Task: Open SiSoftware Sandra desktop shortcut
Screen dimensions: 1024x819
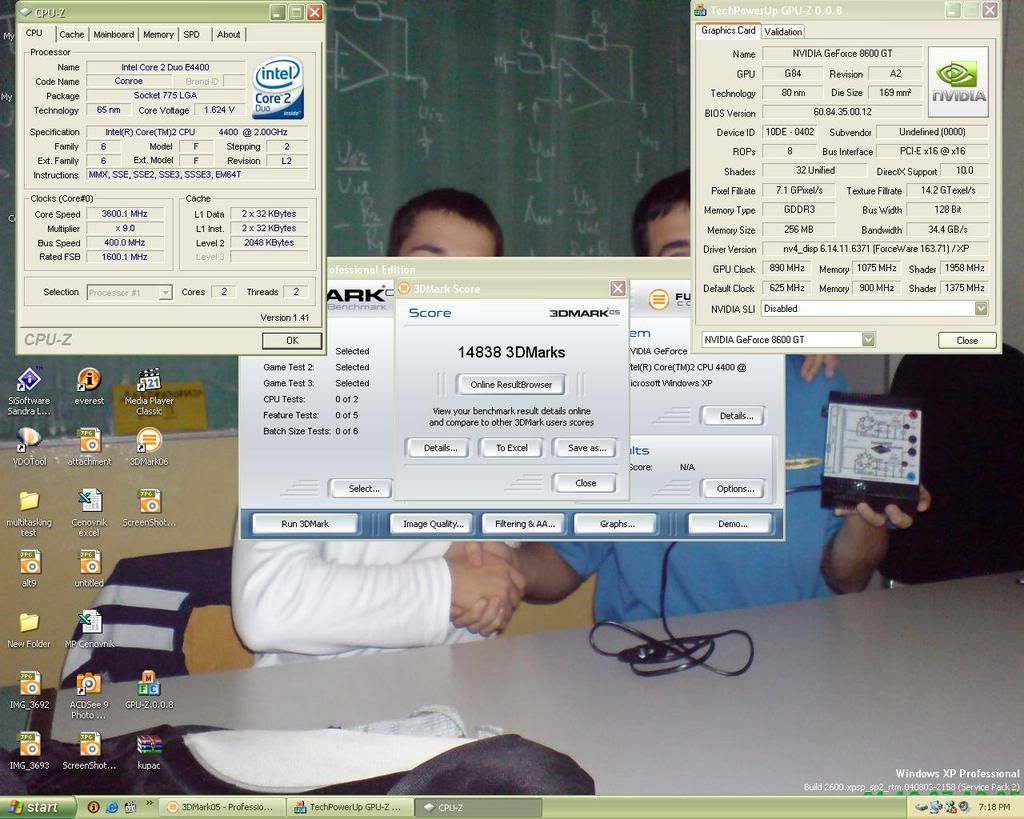Action: click(29, 389)
